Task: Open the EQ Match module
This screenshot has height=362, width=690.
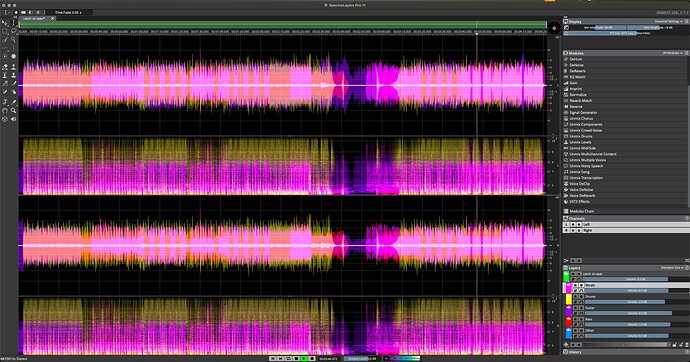Action: pos(577,77)
